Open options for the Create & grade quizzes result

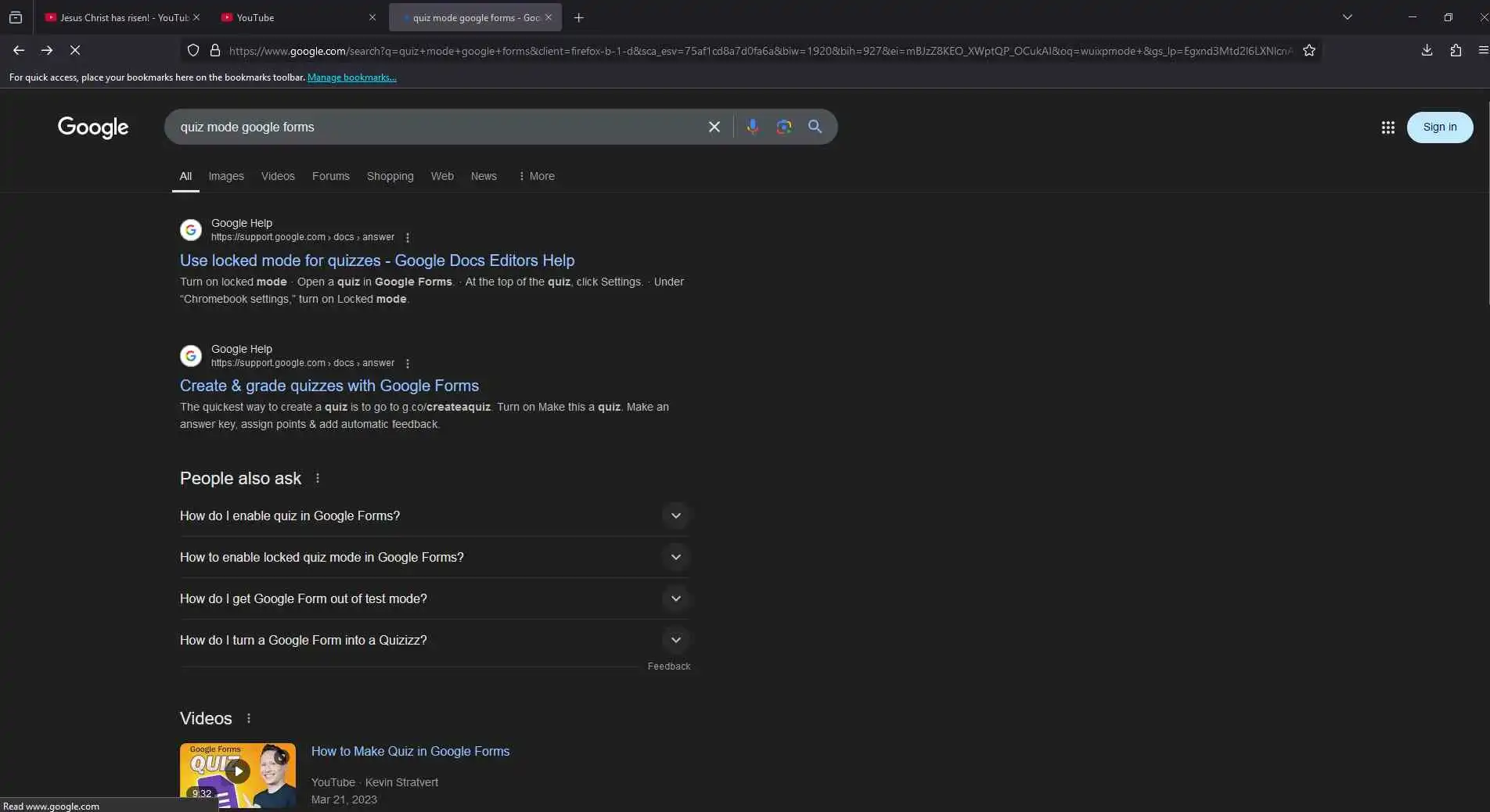click(408, 363)
